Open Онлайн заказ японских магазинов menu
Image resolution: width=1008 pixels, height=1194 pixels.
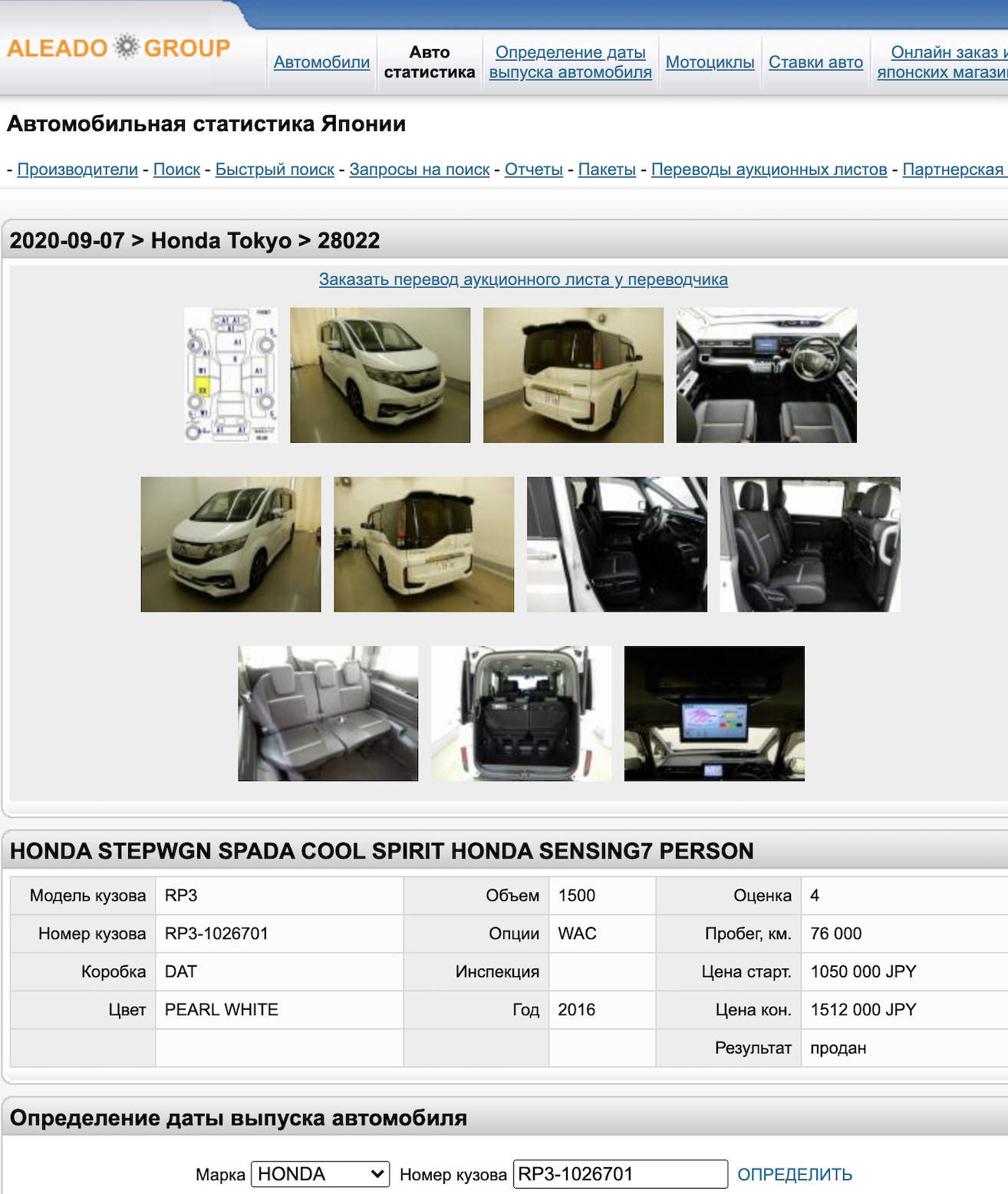pyautogui.click(x=943, y=62)
